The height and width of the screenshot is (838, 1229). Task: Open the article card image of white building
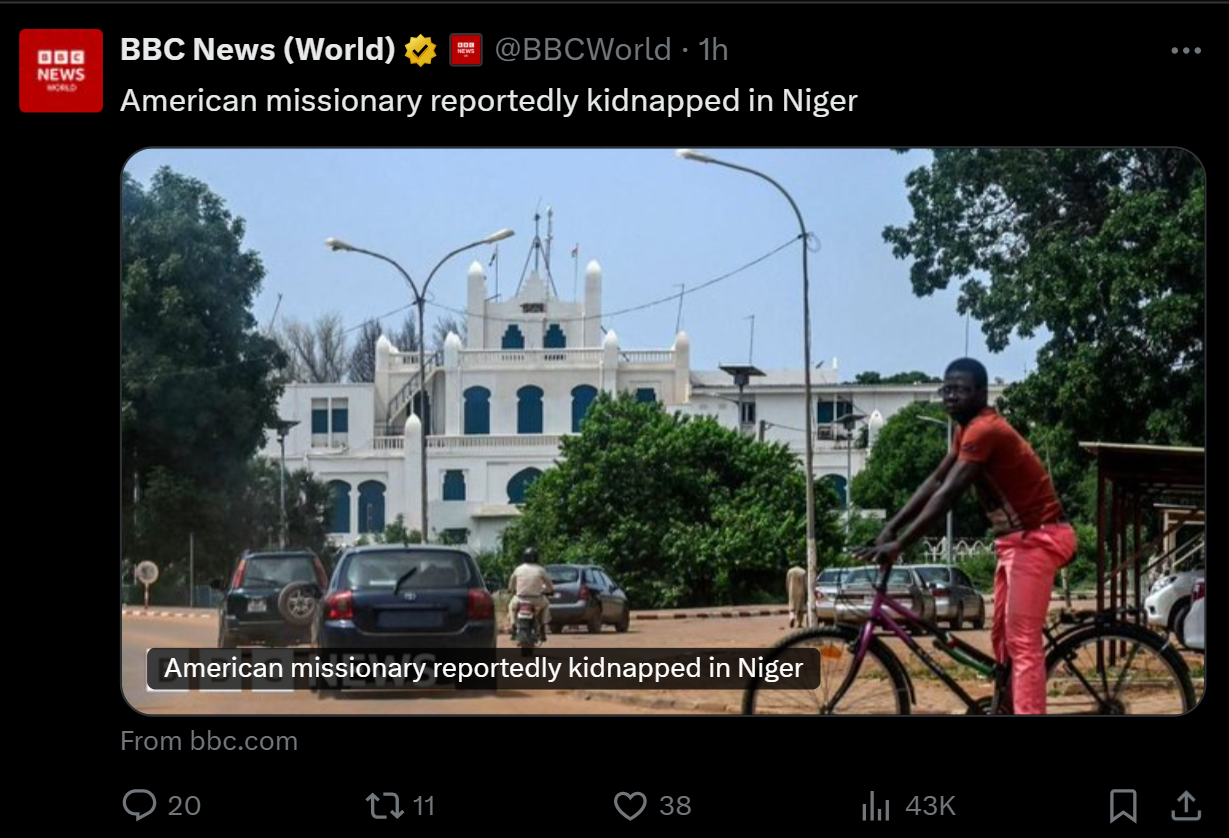coord(663,431)
